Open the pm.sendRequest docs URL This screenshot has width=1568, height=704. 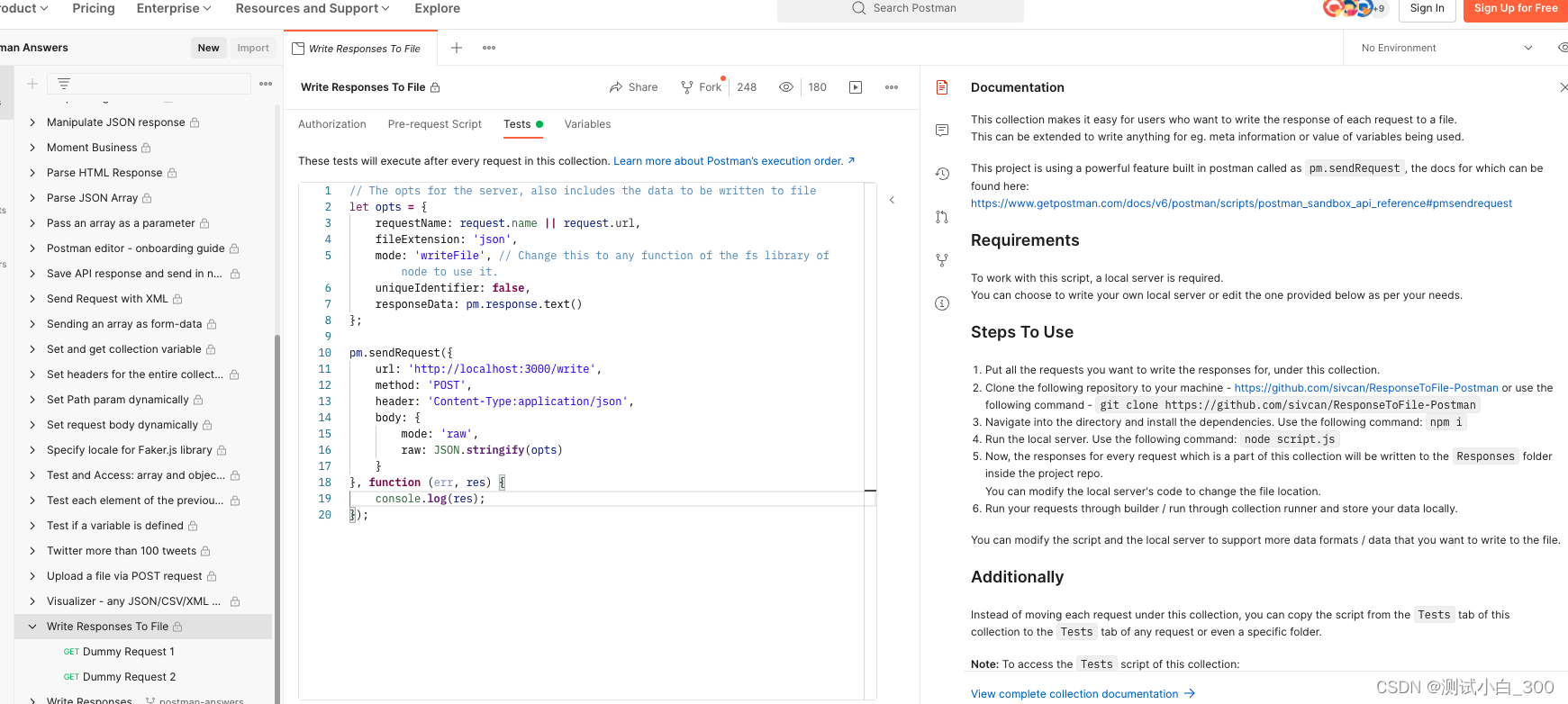point(1241,203)
